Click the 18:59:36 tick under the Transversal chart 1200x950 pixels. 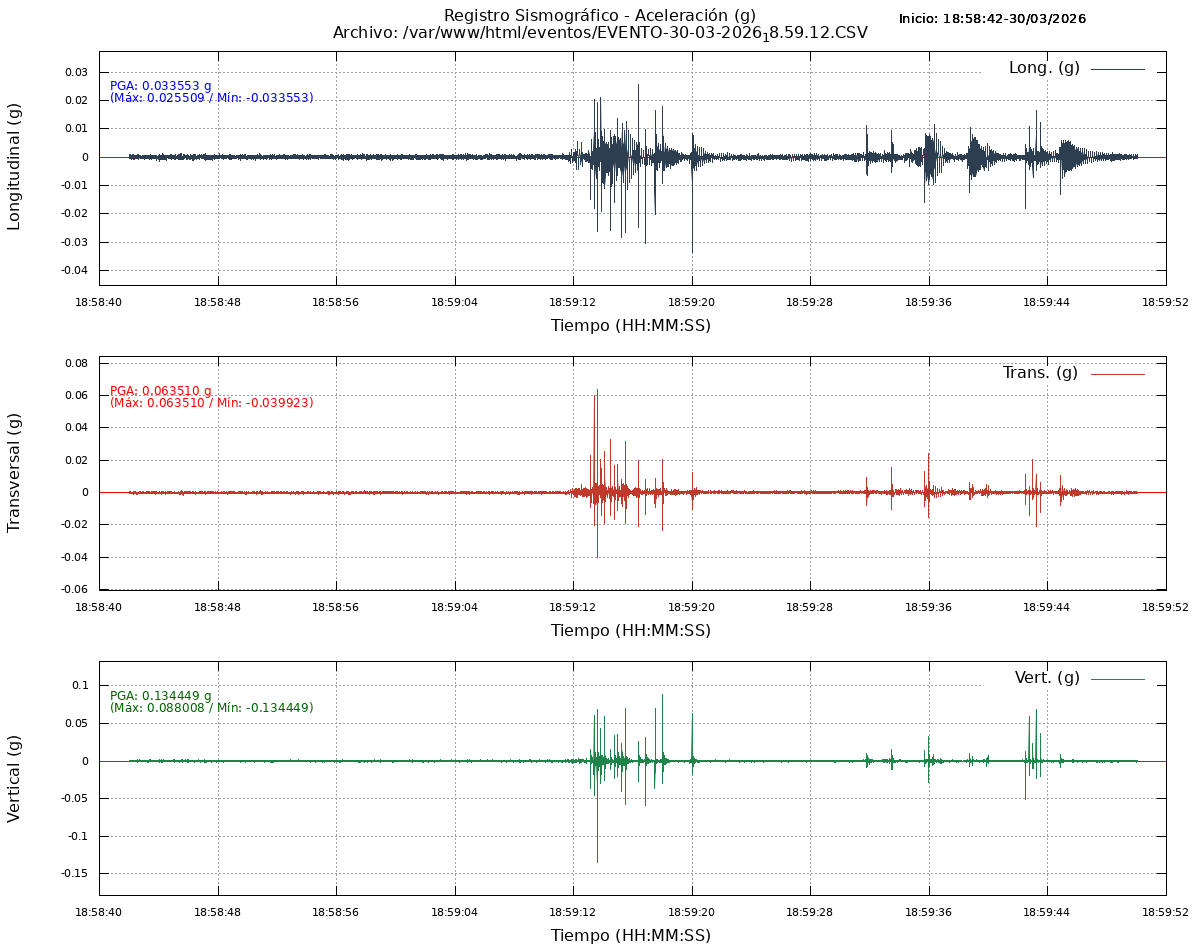coord(929,606)
